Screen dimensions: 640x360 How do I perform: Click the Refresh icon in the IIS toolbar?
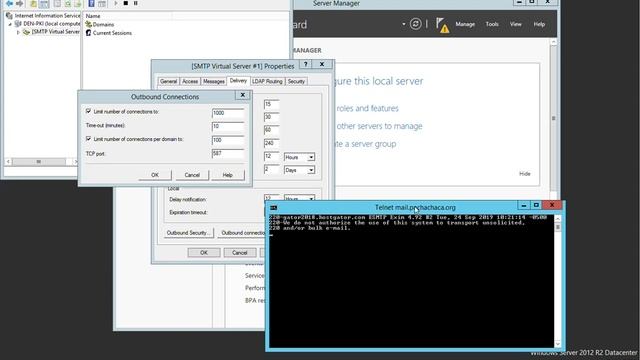point(68,4)
